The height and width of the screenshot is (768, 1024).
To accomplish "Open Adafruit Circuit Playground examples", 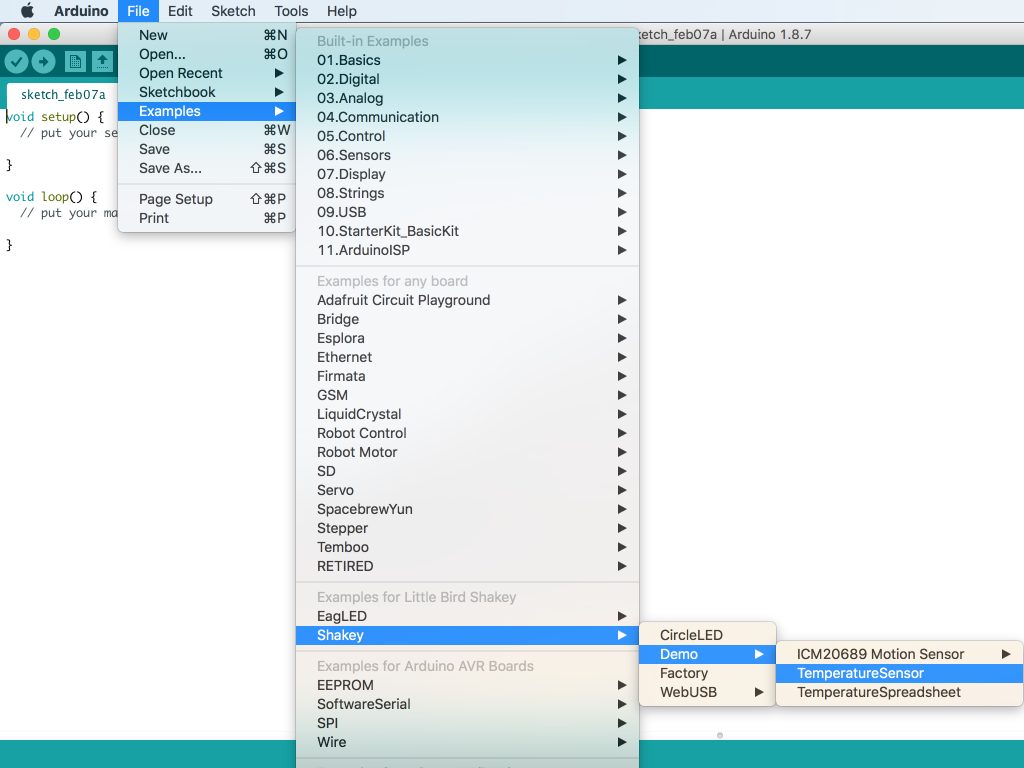I will tap(468, 300).
